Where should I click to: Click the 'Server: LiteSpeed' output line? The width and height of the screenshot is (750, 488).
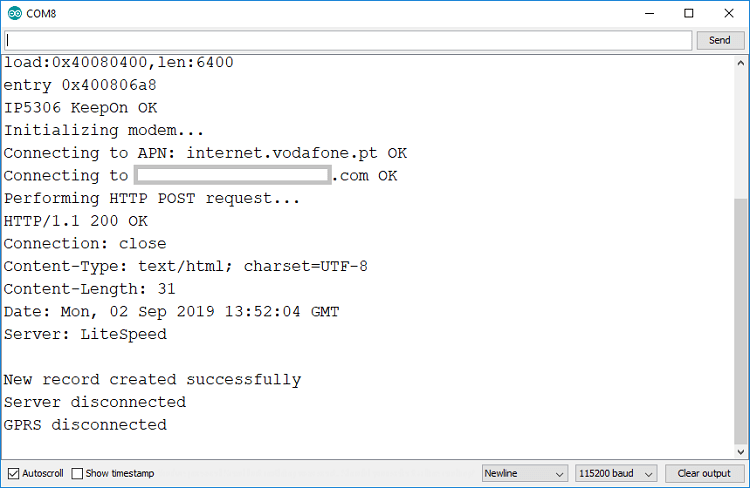[85, 334]
